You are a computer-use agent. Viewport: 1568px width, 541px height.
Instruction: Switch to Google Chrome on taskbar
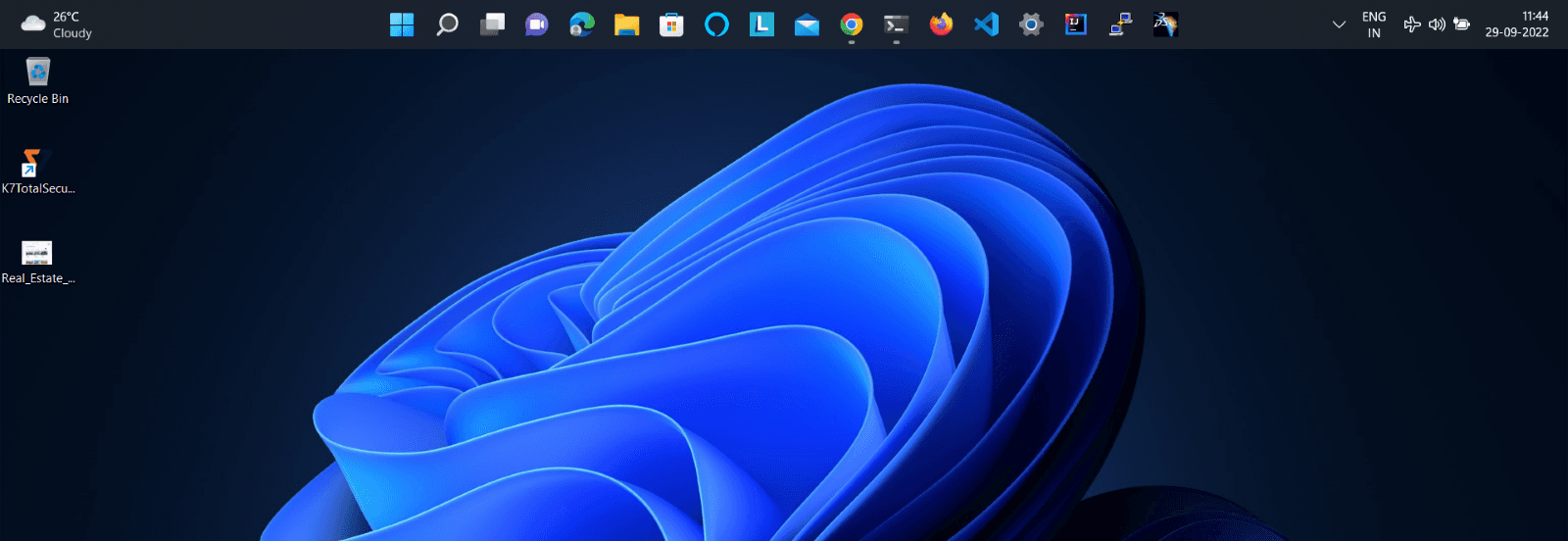pyautogui.click(x=852, y=25)
